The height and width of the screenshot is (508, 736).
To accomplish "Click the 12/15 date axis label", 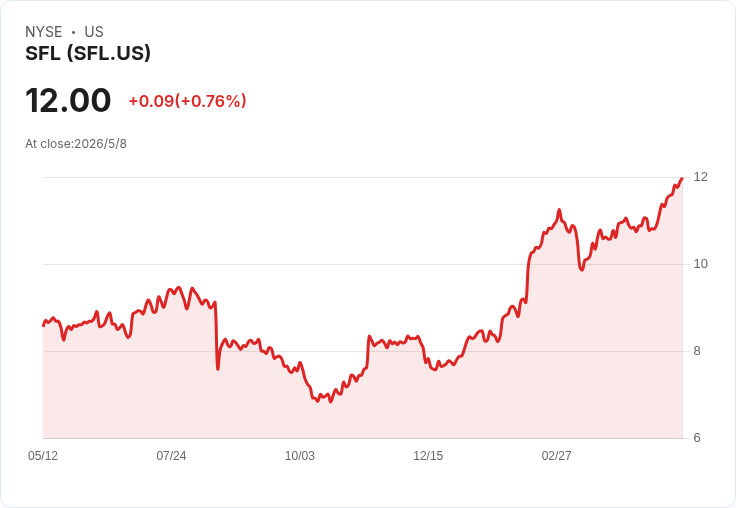I will click(x=428, y=455).
